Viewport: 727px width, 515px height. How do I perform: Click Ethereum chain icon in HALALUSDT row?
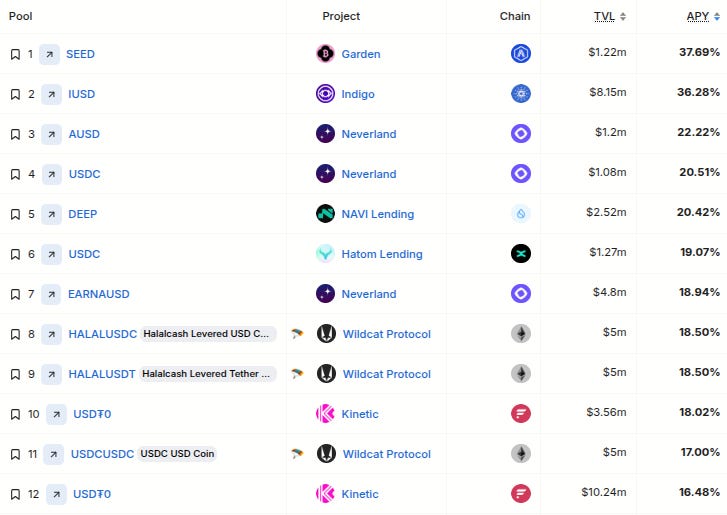tap(521, 374)
